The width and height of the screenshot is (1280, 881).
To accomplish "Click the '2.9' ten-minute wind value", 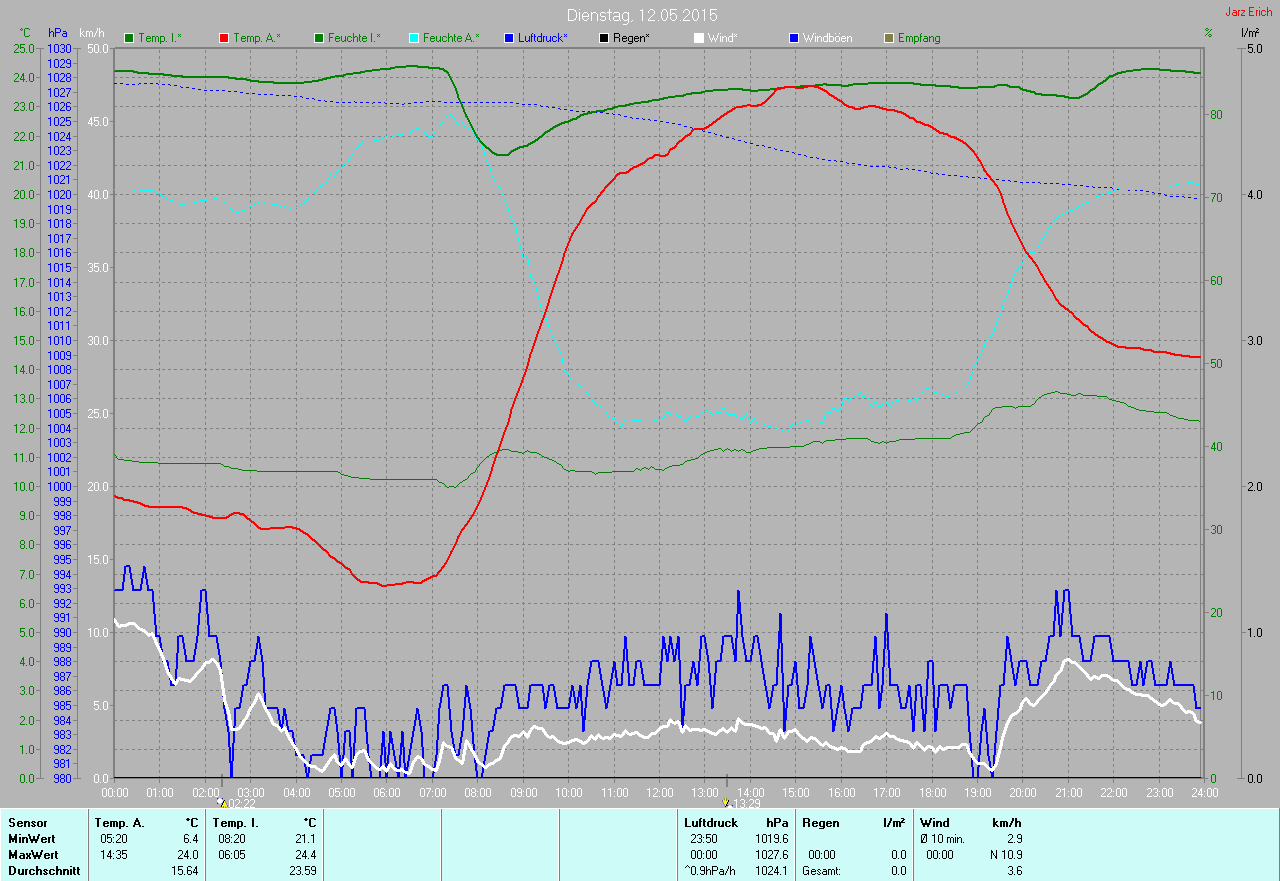I will (x=1014, y=839).
